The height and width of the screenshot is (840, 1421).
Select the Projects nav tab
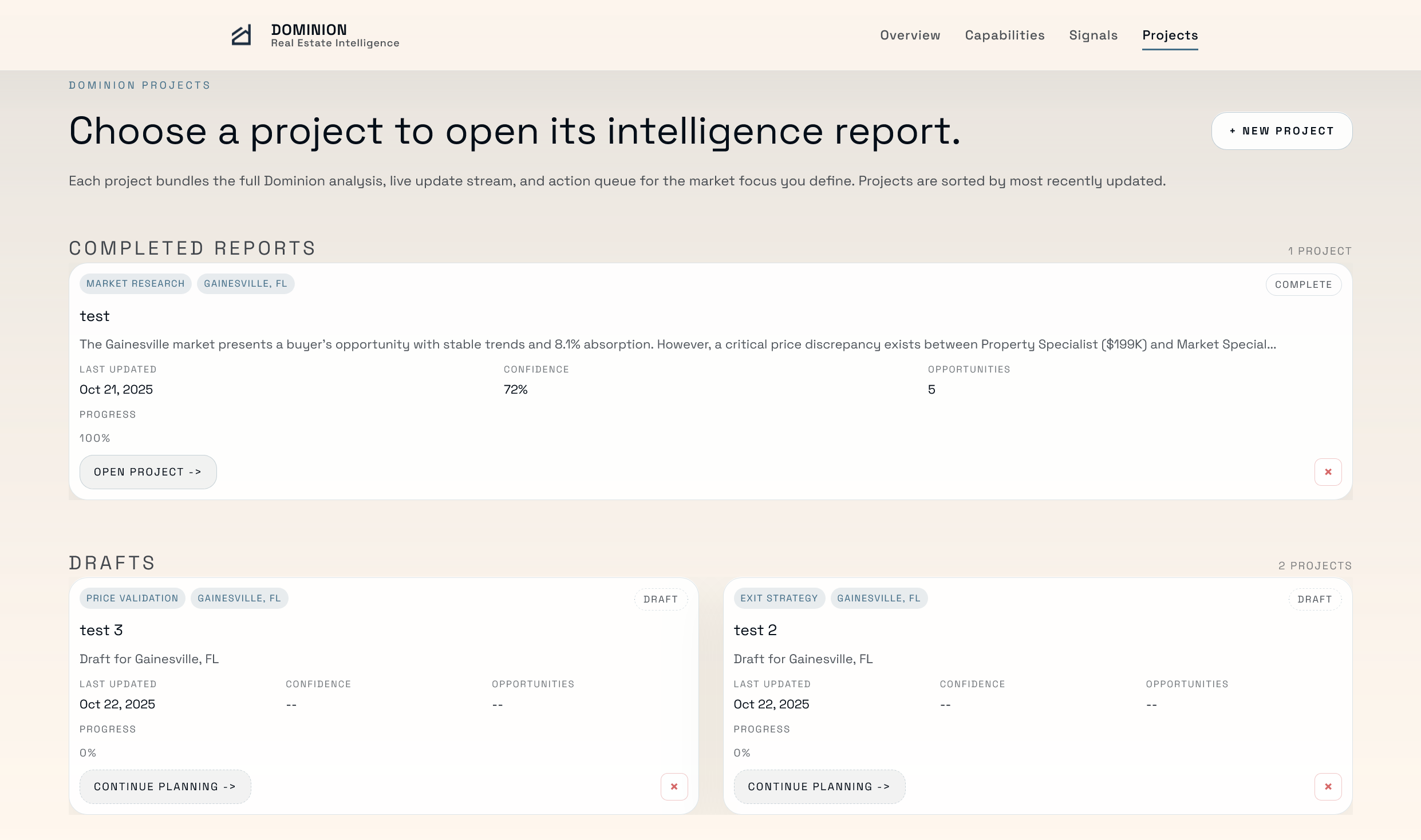(1170, 35)
